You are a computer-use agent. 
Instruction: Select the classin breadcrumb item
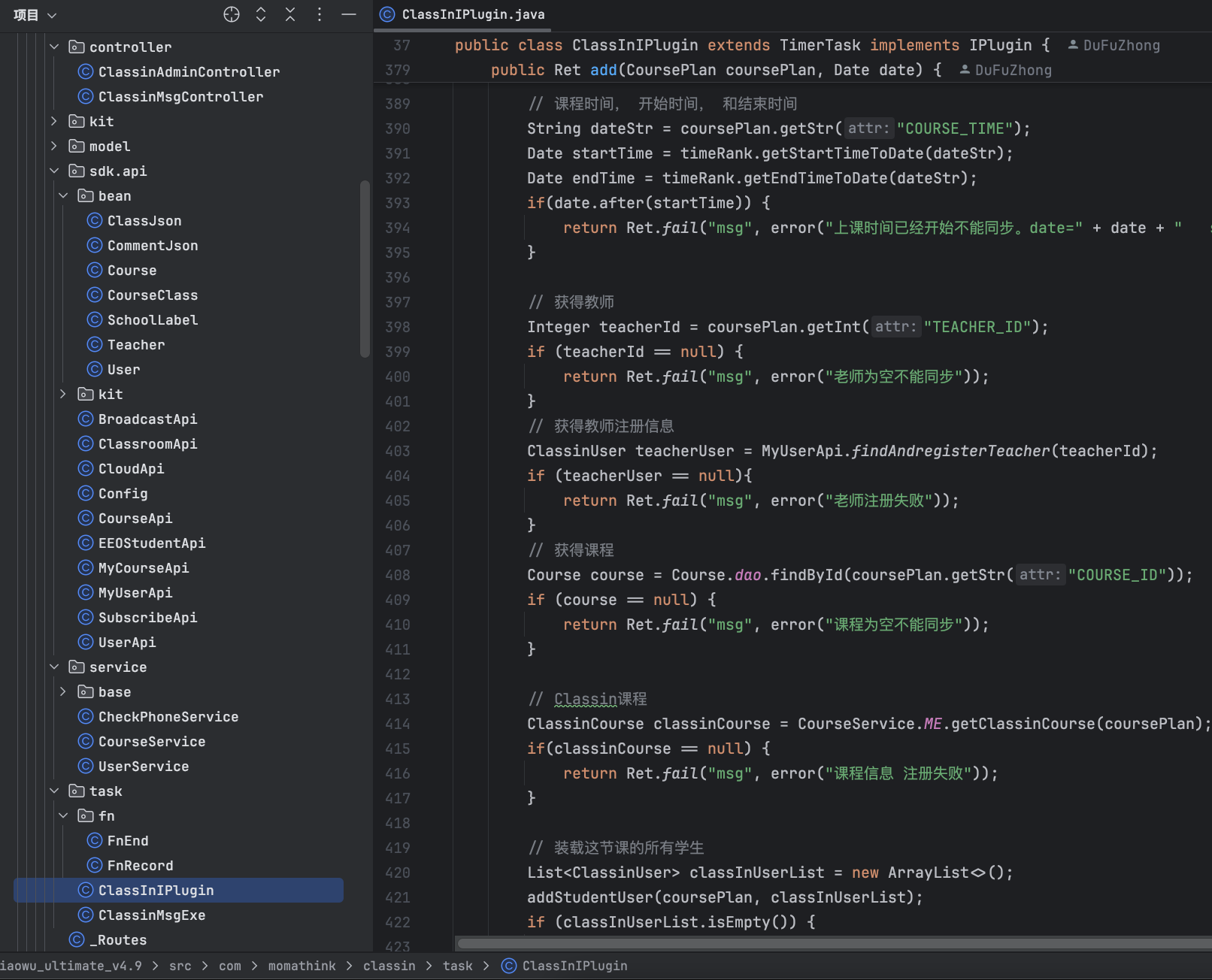click(x=389, y=966)
